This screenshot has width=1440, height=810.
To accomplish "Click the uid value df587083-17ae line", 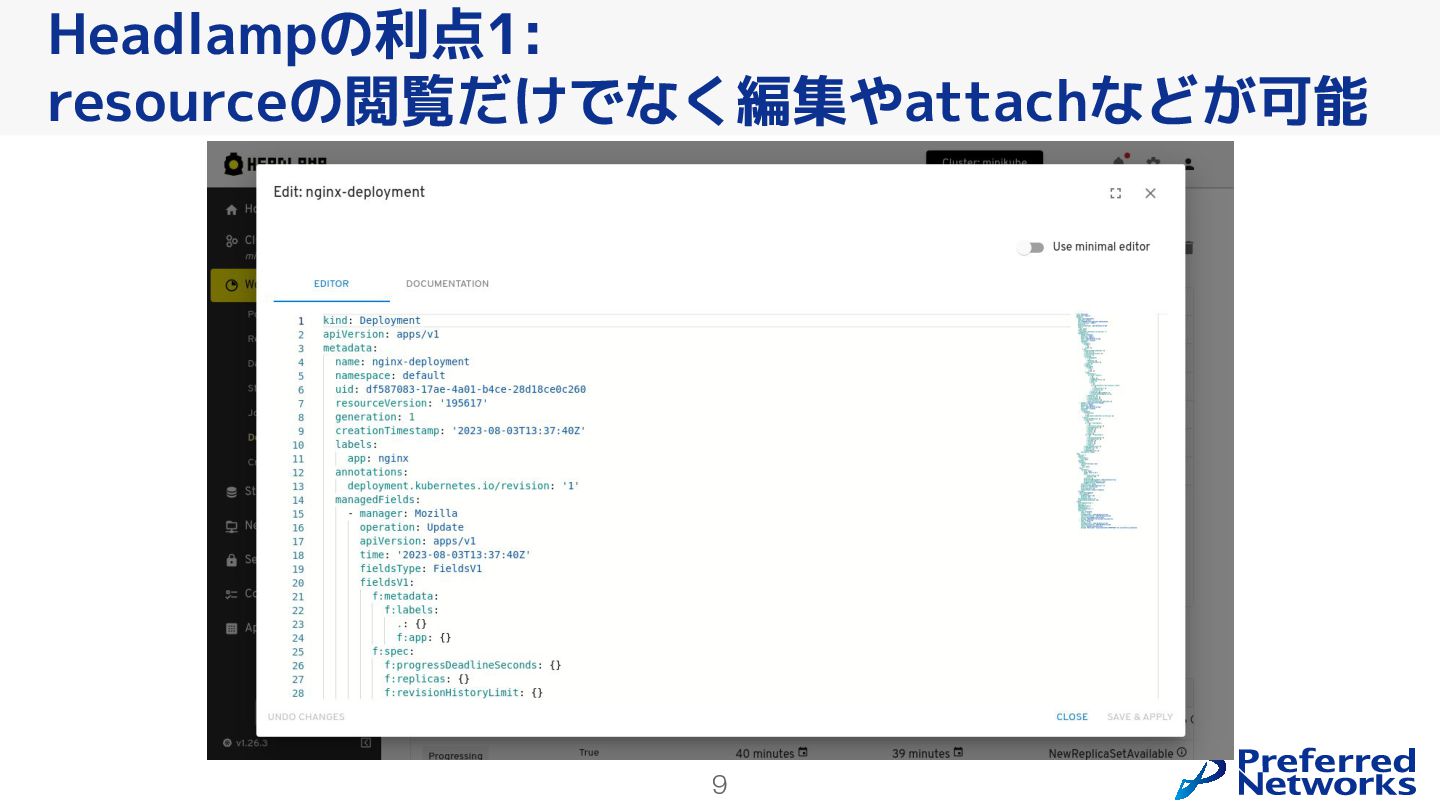I will pos(460,390).
